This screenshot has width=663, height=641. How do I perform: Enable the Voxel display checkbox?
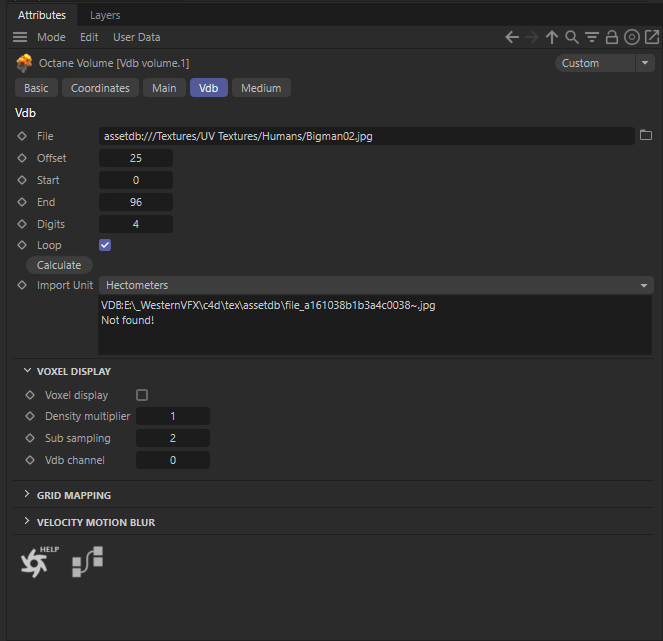142,395
